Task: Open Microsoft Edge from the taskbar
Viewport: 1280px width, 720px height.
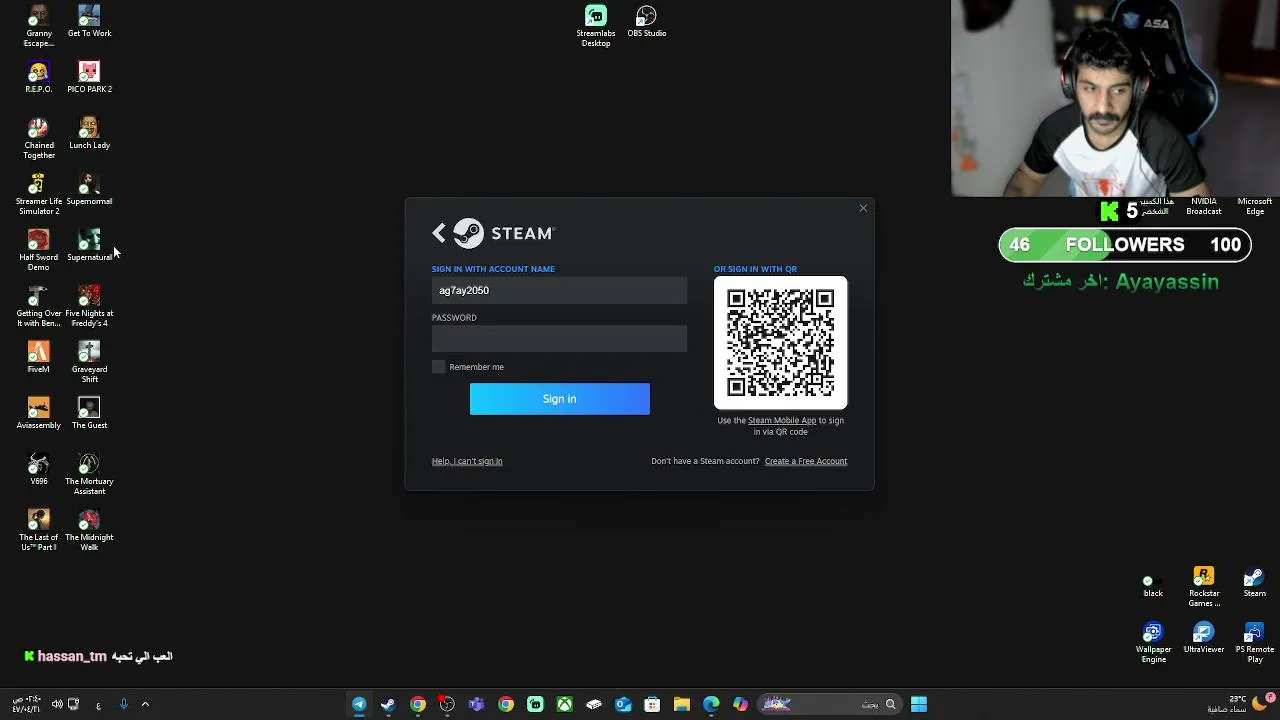Action: pos(711,705)
